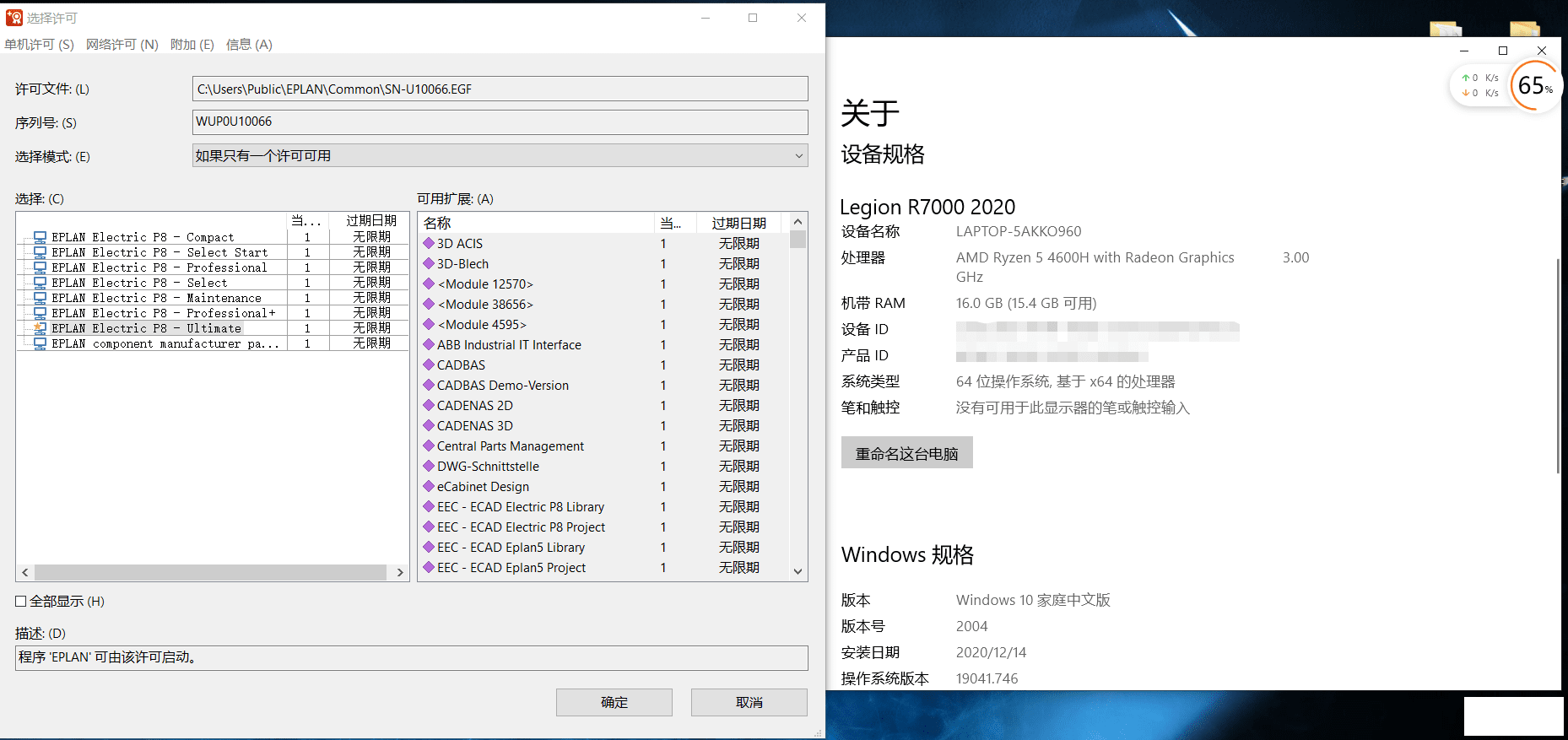Enable the 全部显示 checkbox

point(21,602)
